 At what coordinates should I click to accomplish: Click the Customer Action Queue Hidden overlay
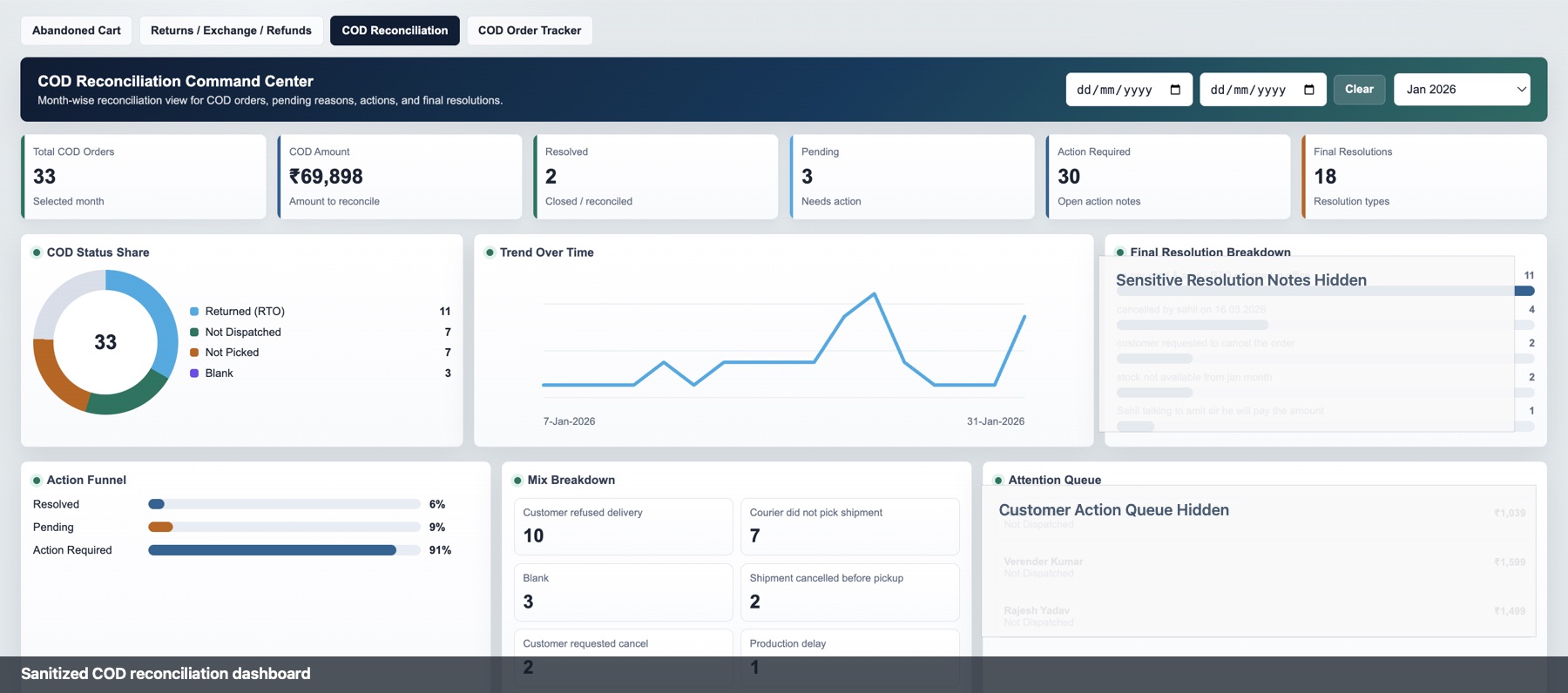coord(1259,561)
